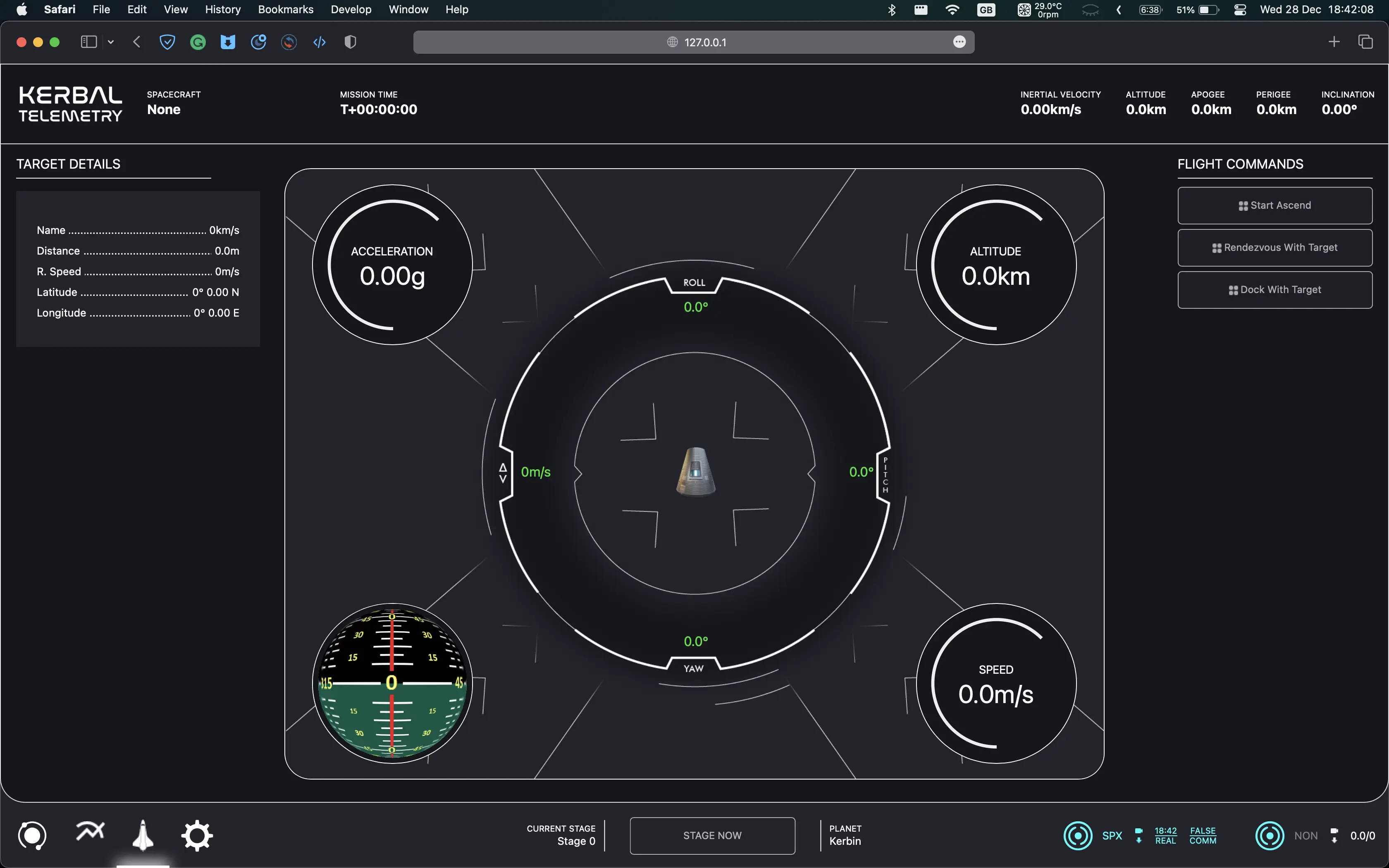1389x868 pixels.
Task: Click the YAW label at bottom of ring
Action: click(x=693, y=668)
